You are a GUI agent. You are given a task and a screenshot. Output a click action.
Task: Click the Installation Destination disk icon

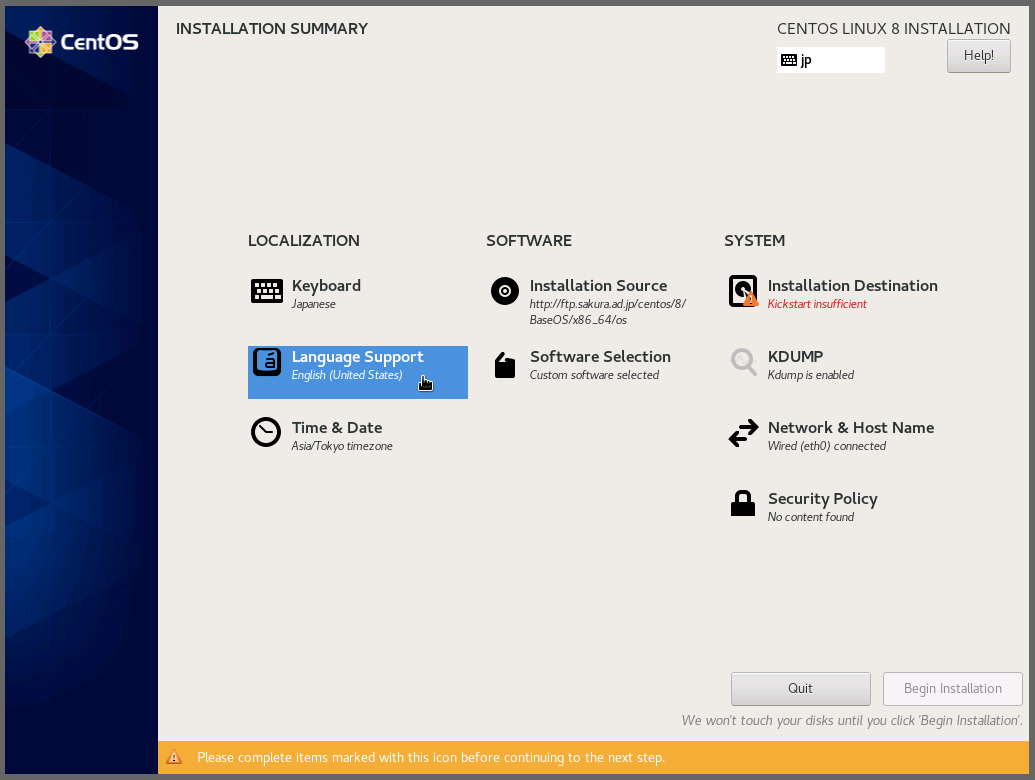(x=743, y=291)
